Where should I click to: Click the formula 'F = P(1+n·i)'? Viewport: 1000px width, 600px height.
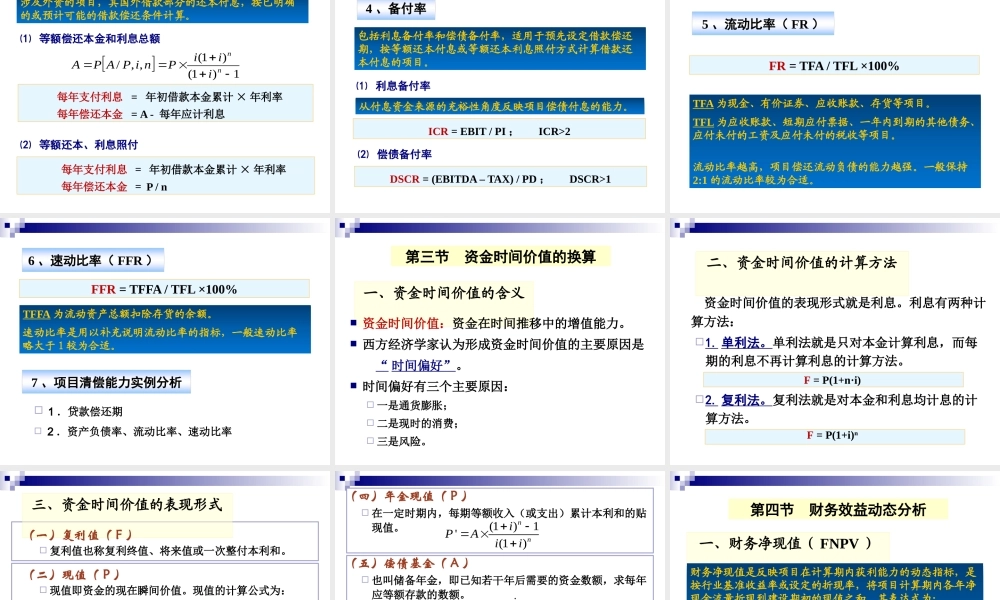(x=833, y=380)
